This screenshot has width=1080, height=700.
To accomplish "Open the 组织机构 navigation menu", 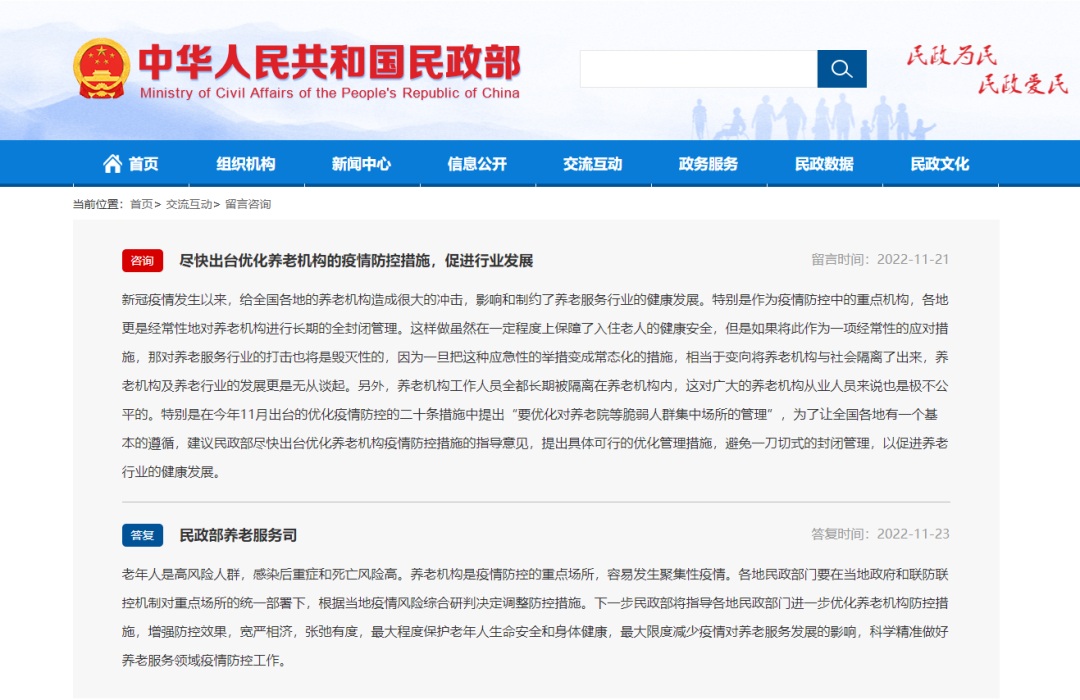I will pos(246,164).
